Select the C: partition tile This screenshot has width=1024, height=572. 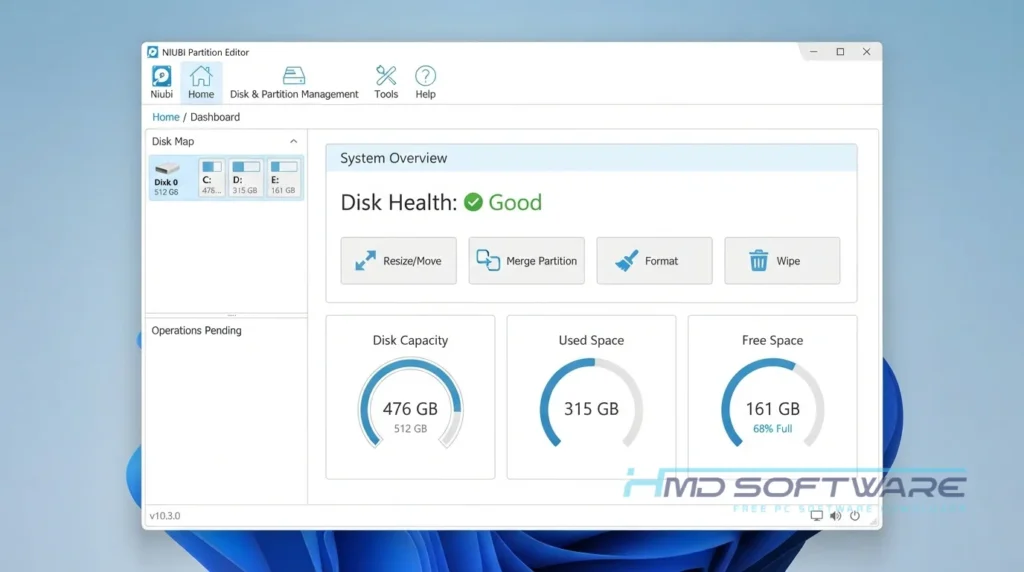pos(212,178)
